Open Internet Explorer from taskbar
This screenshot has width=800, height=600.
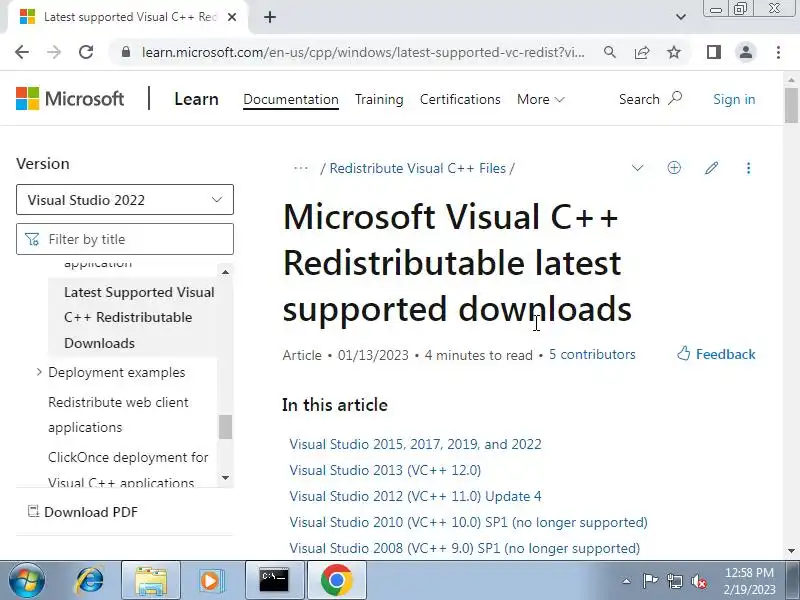point(90,580)
